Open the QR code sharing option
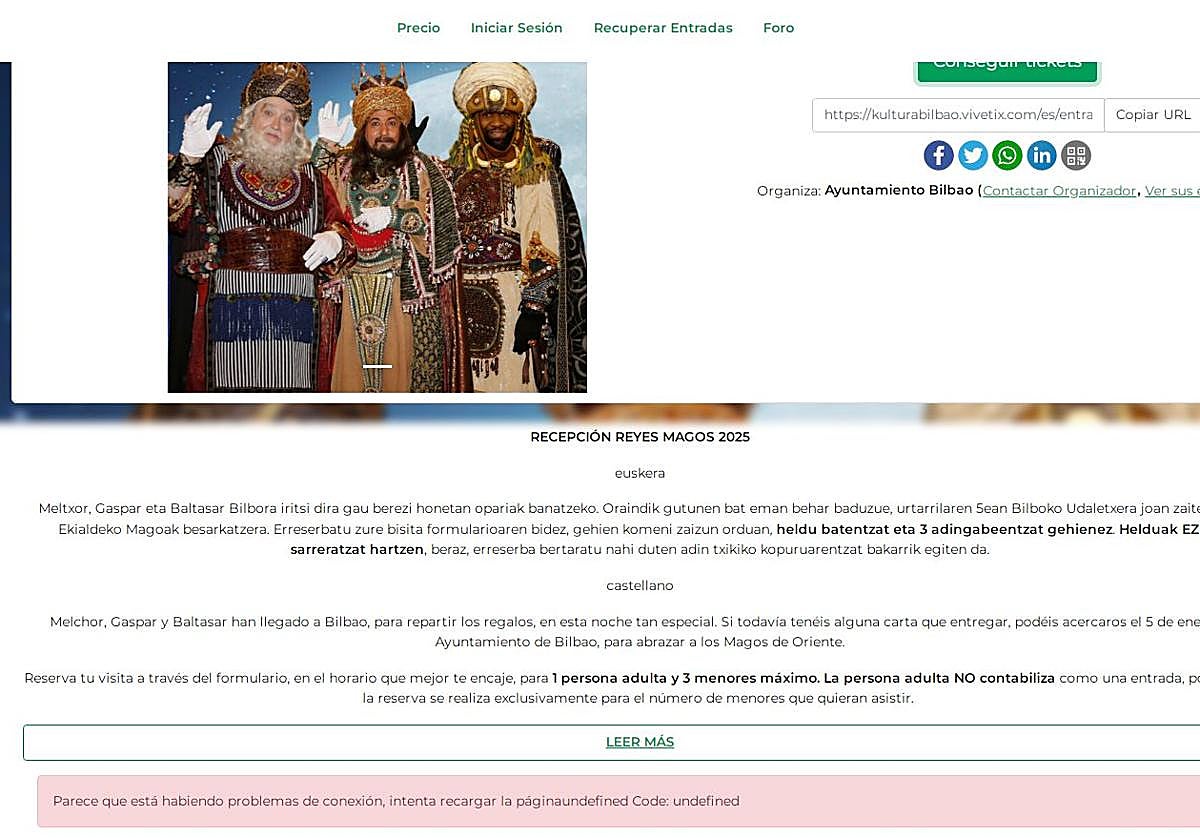Viewport: 1200px width, 838px height. (1076, 155)
